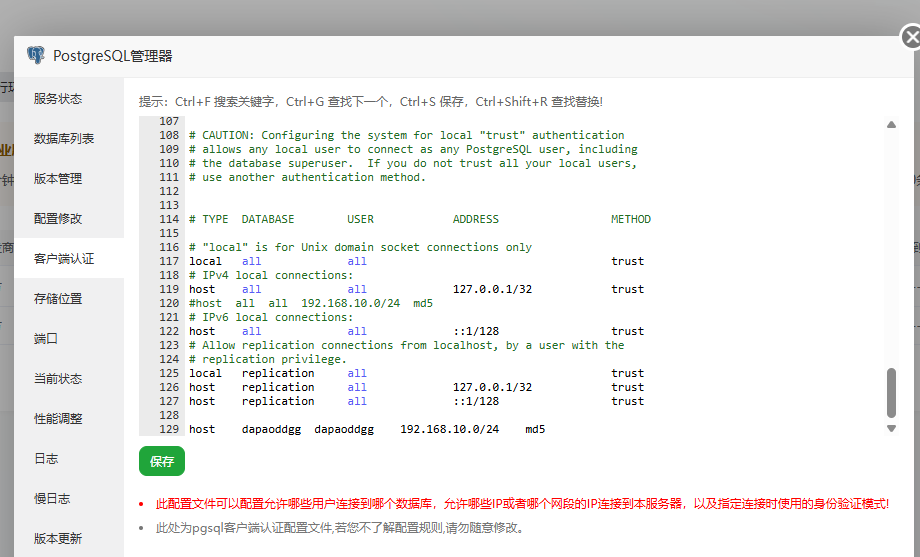Close the PostgreSQL manager dialog
Viewport: 920px width, 557px height.
click(x=911, y=38)
